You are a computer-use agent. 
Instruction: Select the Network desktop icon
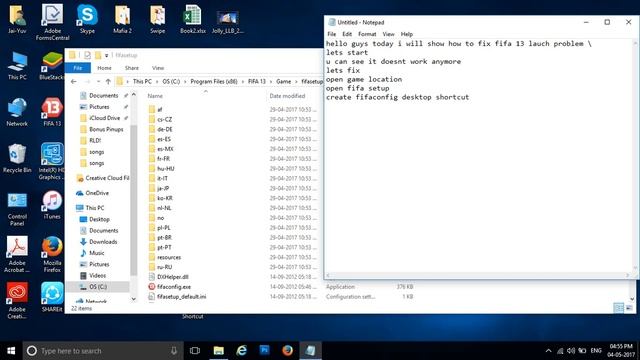17,112
